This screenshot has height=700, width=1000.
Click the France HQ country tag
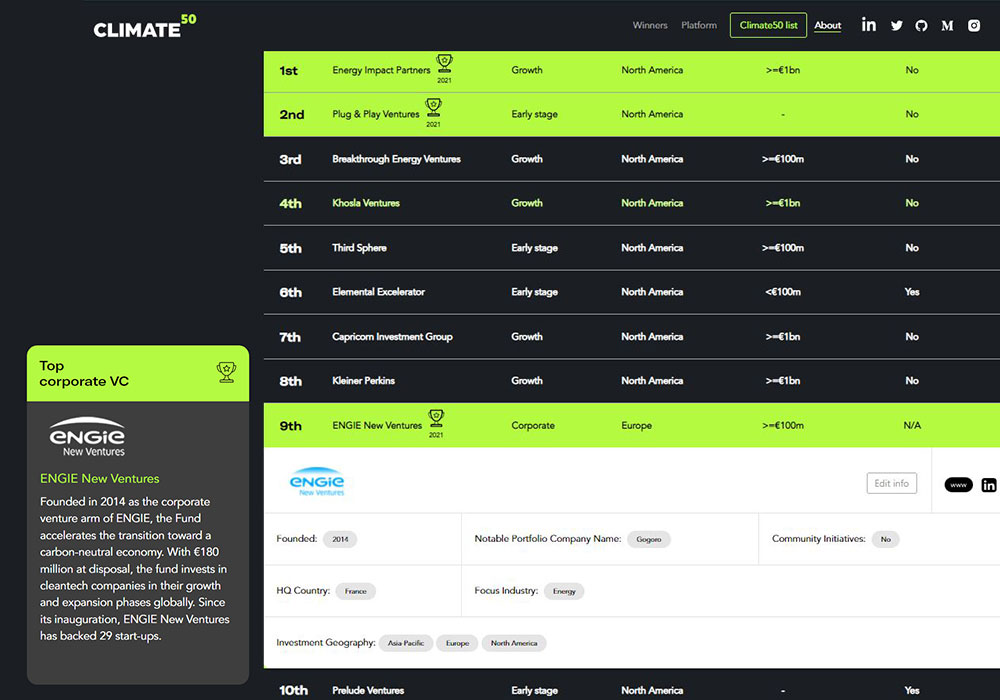[356, 591]
